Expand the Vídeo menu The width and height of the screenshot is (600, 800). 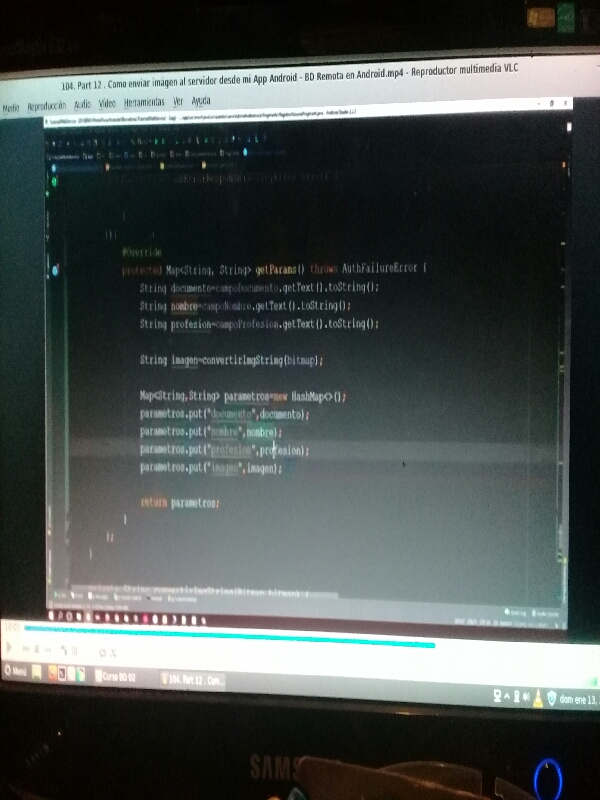107,103
